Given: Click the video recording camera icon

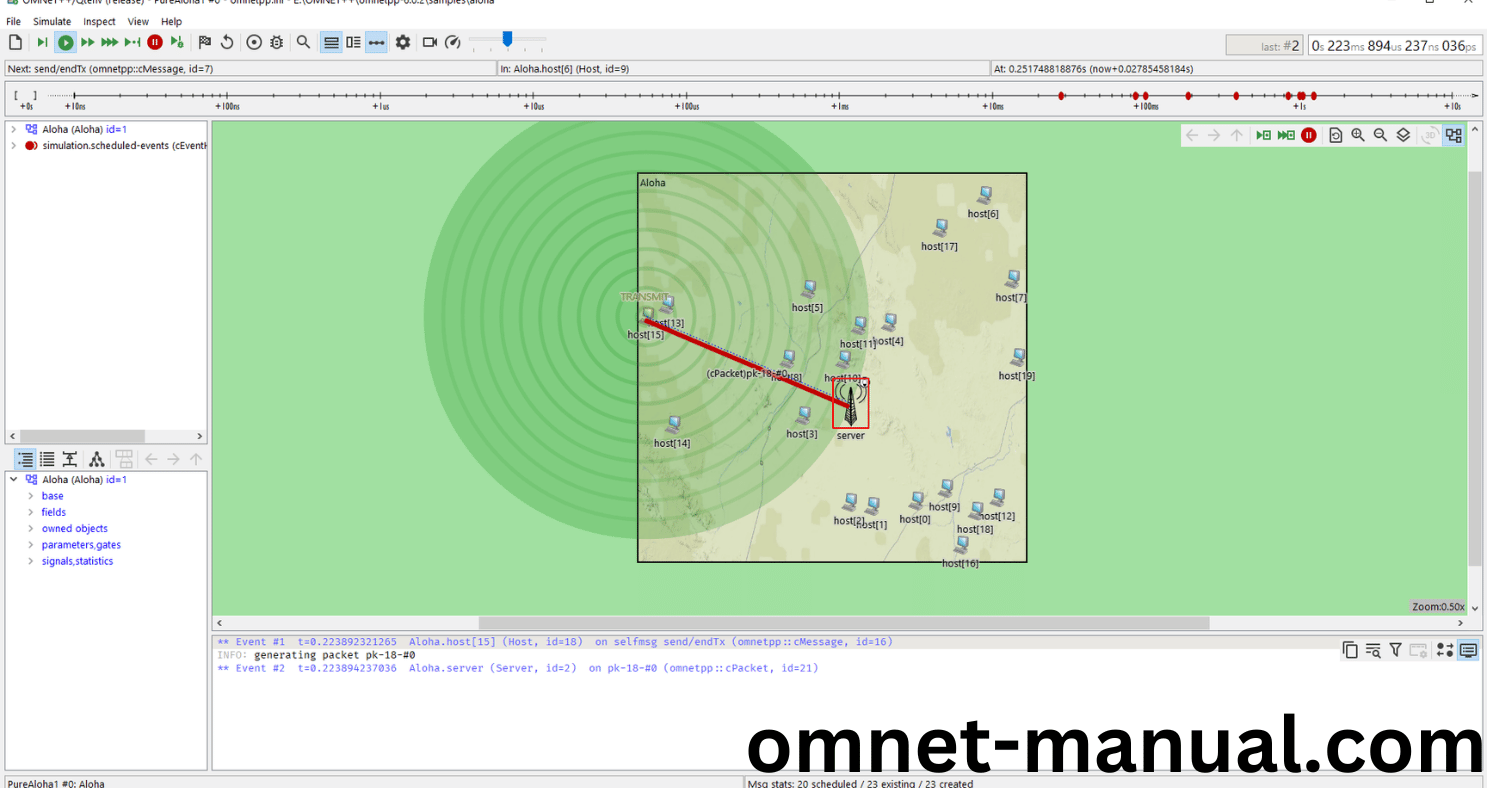Looking at the screenshot, I should click(x=430, y=42).
